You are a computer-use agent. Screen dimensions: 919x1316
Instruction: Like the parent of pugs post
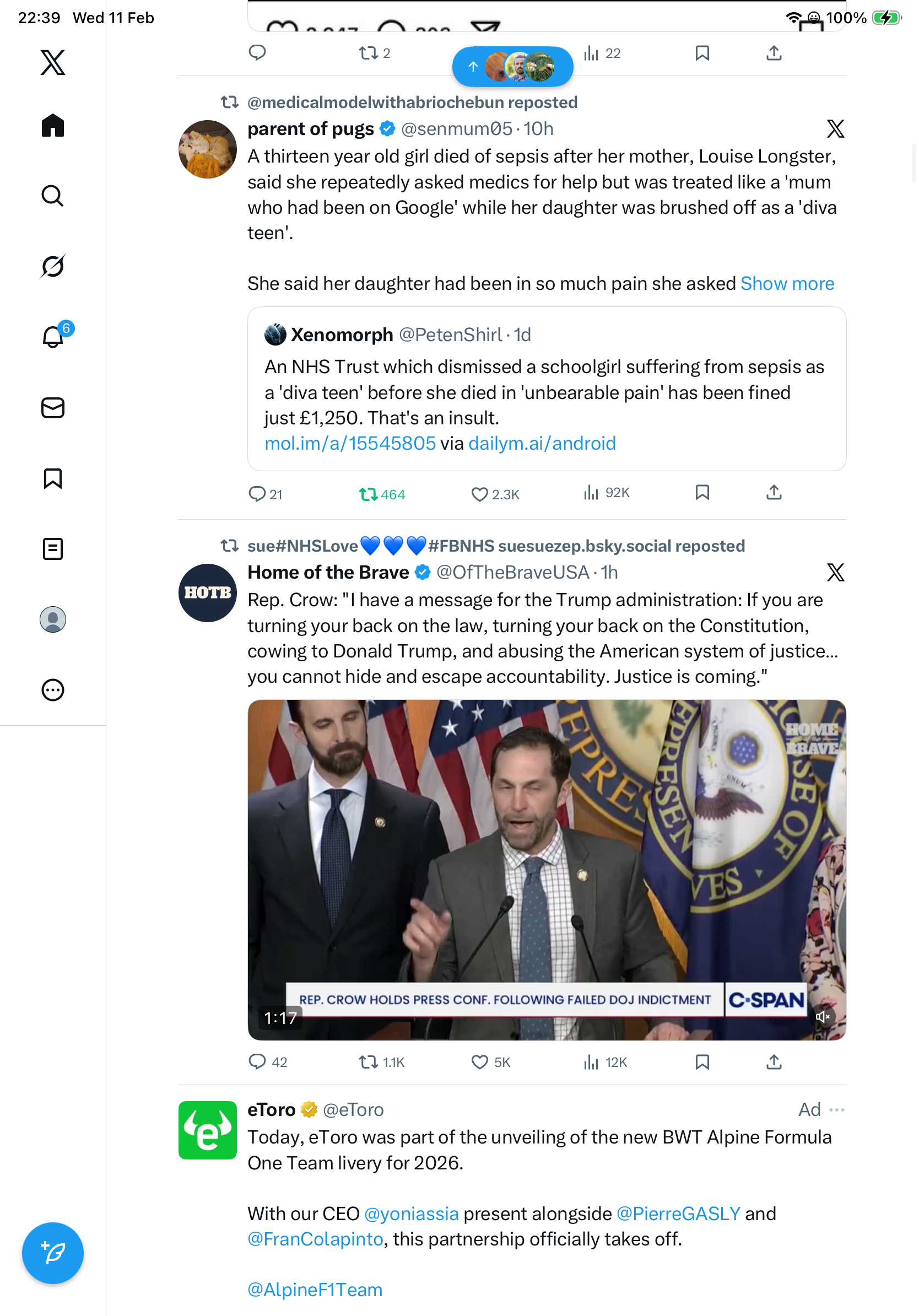pos(479,494)
